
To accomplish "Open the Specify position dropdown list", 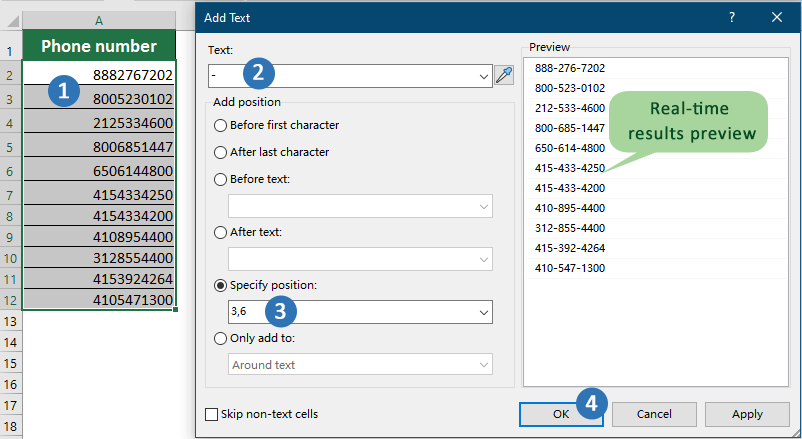I will point(484,312).
